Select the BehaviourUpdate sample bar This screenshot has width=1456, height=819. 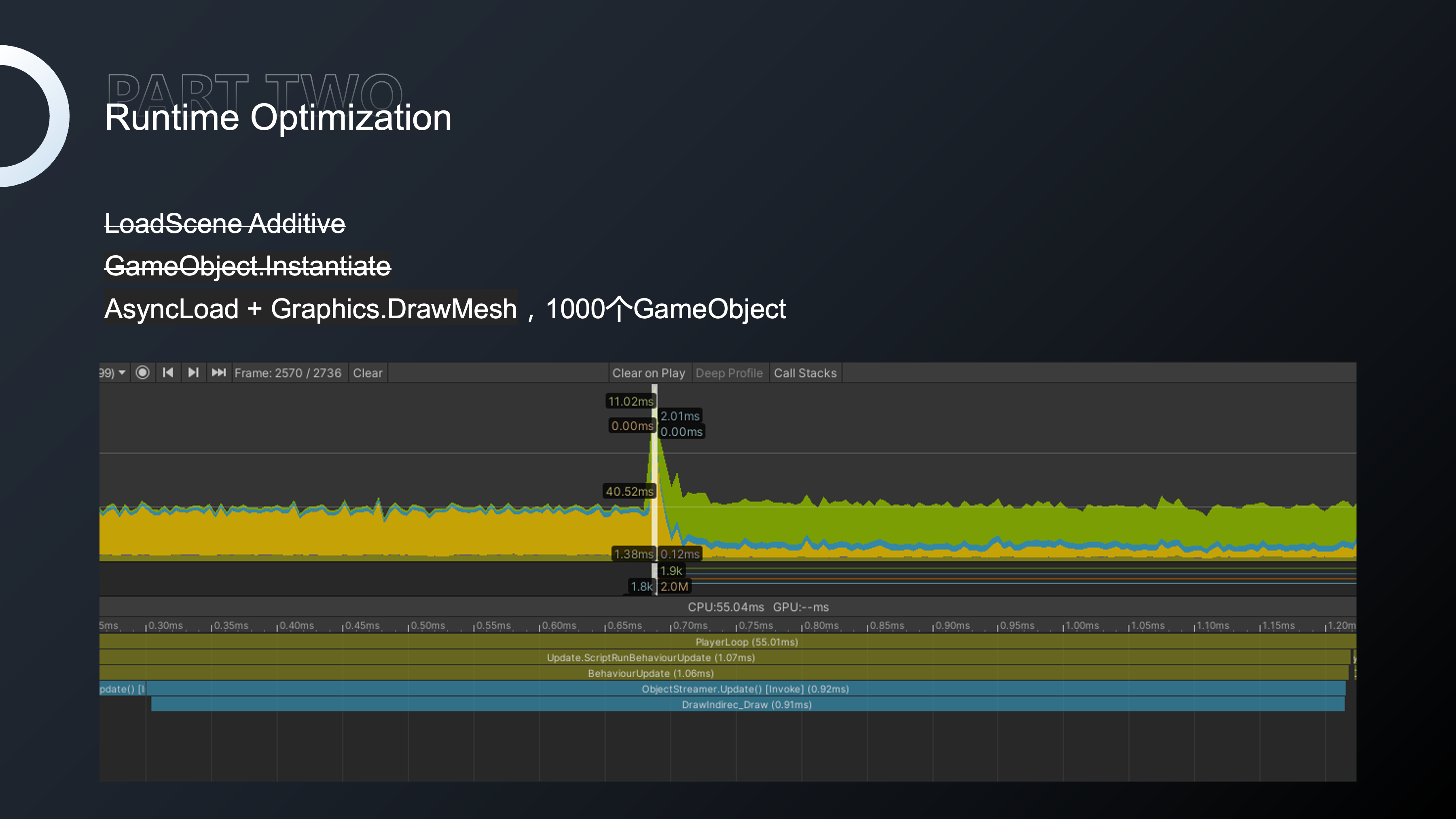click(650, 673)
